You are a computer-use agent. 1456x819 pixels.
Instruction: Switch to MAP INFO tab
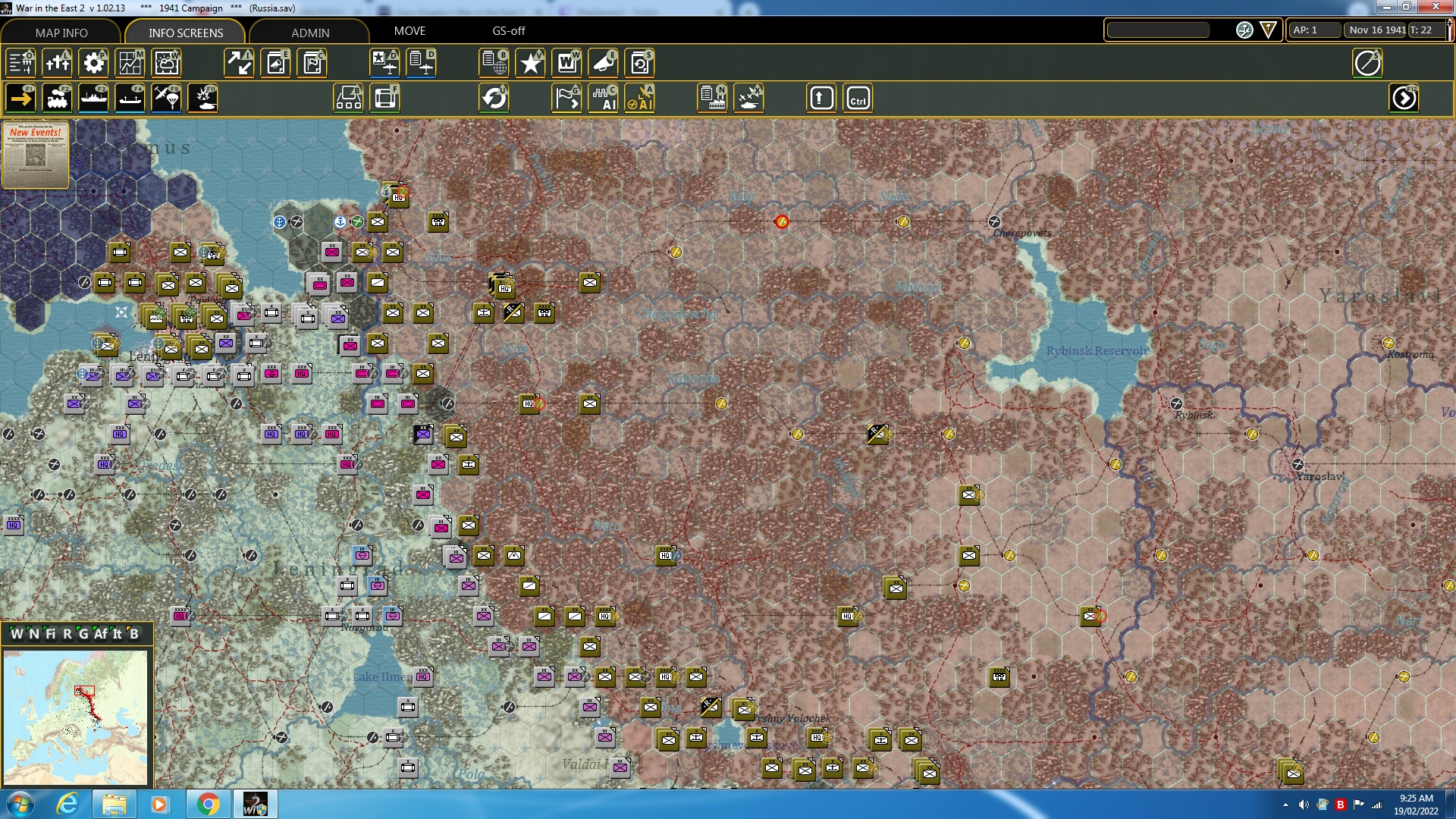[61, 33]
